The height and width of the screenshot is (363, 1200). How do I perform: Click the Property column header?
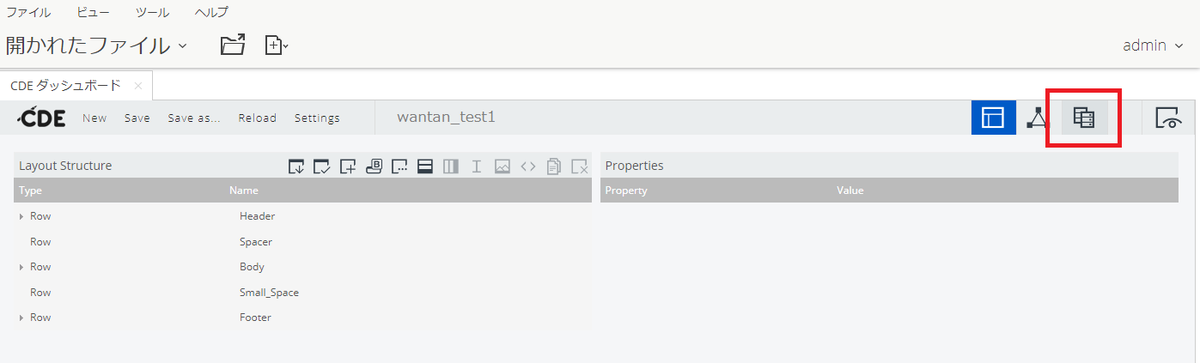[627, 190]
